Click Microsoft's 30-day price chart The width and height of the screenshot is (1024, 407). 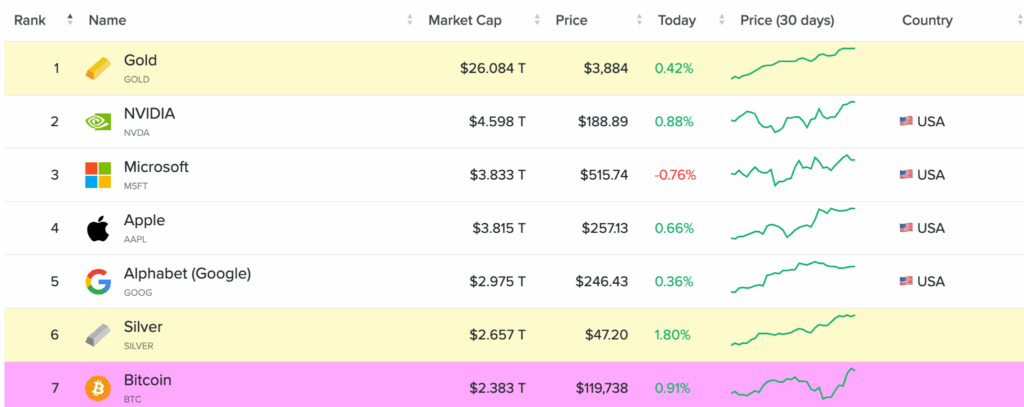793,172
